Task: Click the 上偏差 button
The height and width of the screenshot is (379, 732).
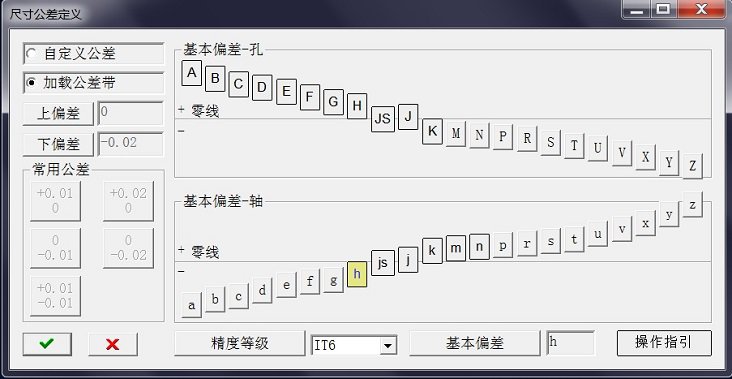Action: (x=58, y=113)
